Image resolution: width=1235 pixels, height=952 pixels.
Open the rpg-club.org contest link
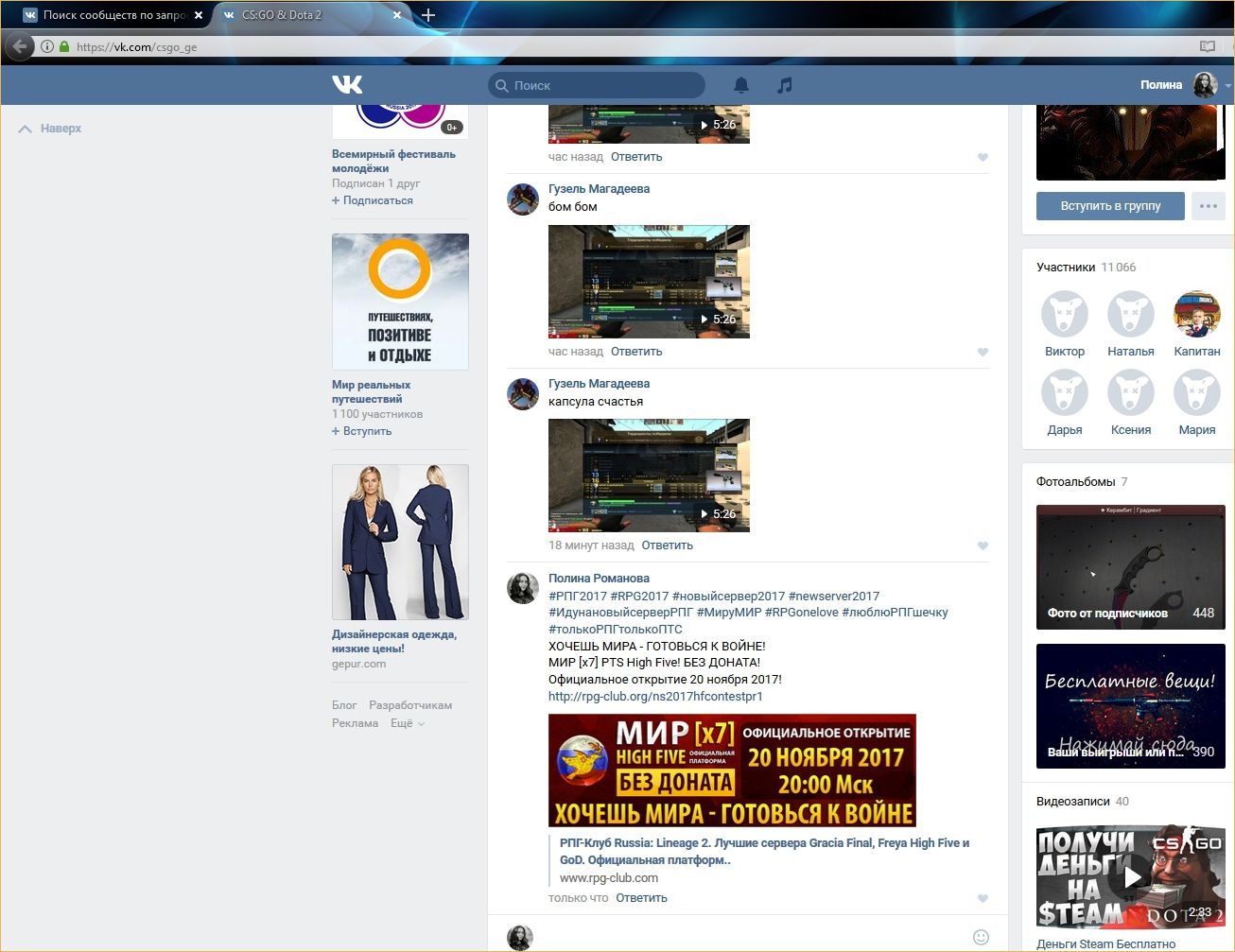click(655, 697)
